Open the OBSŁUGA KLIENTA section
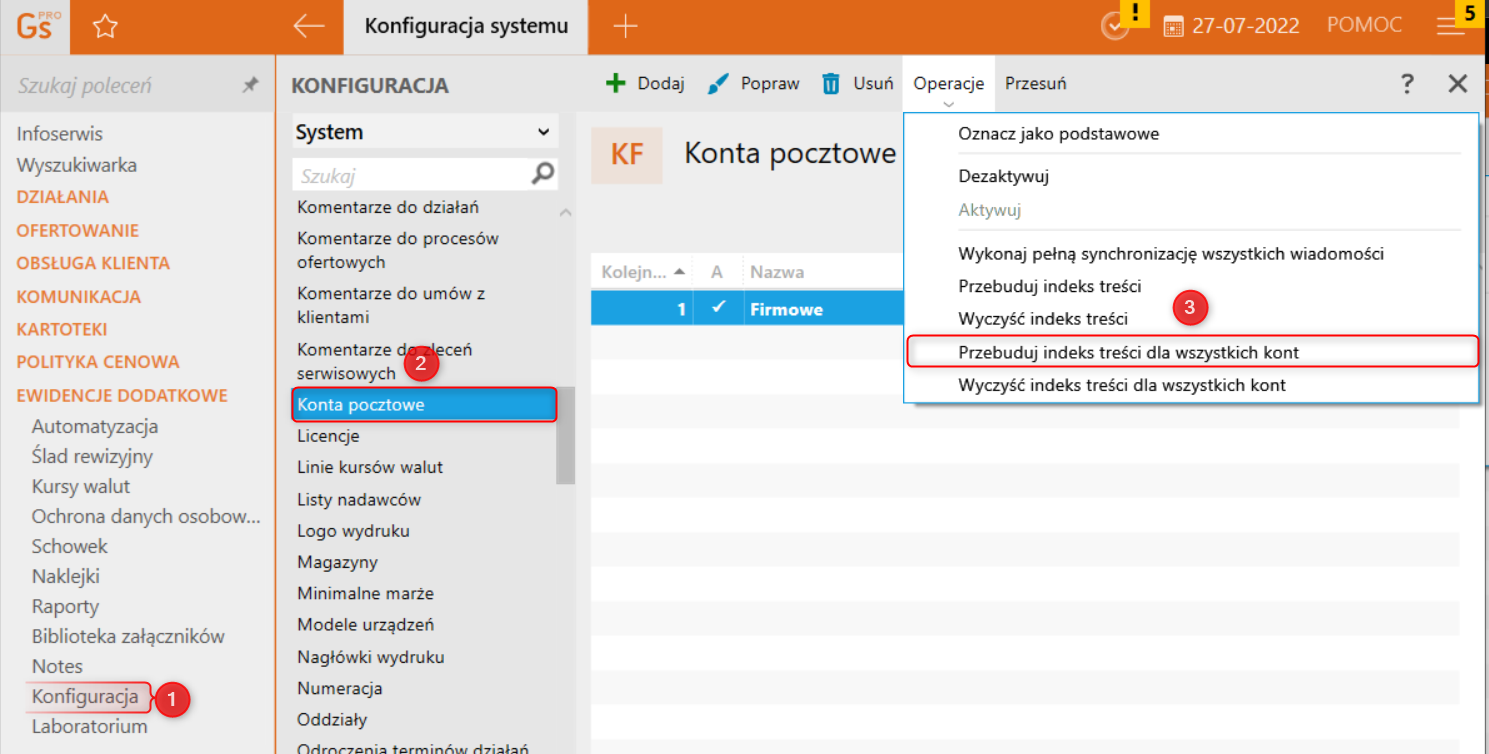1489x754 pixels. click(93, 263)
